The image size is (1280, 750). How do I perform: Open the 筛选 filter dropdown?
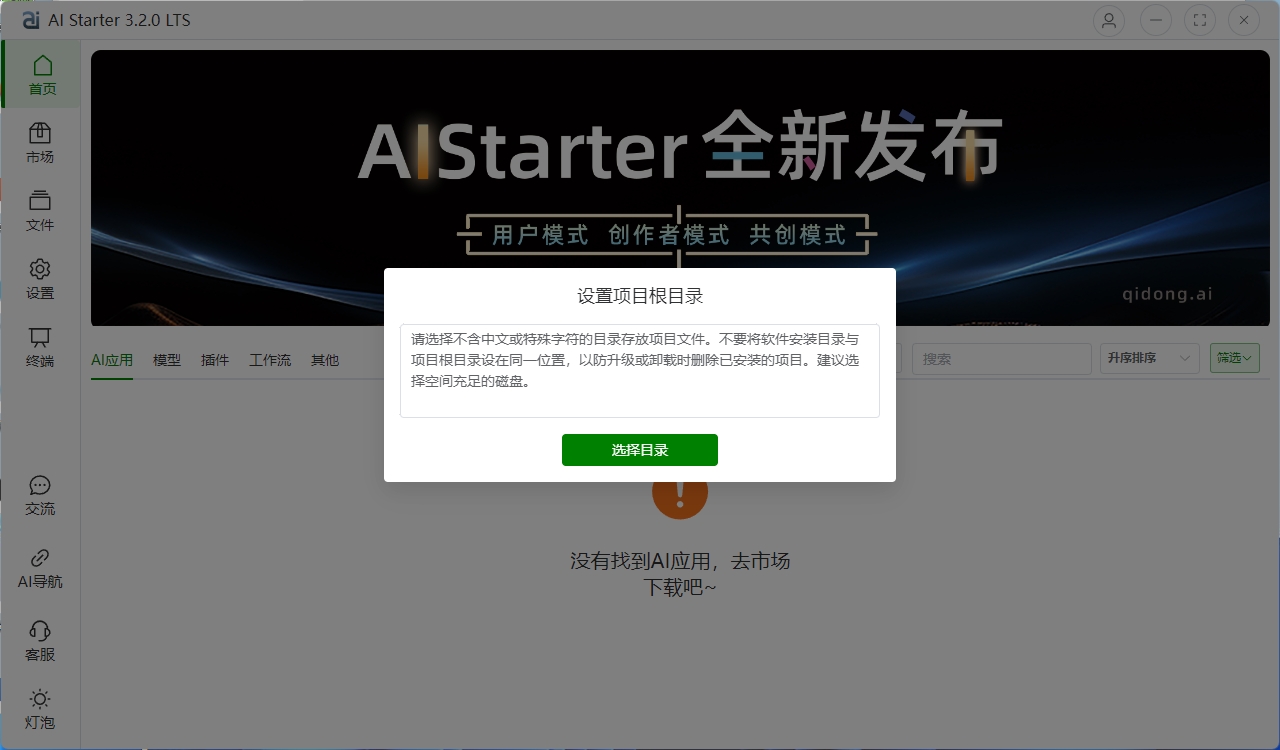(1234, 358)
